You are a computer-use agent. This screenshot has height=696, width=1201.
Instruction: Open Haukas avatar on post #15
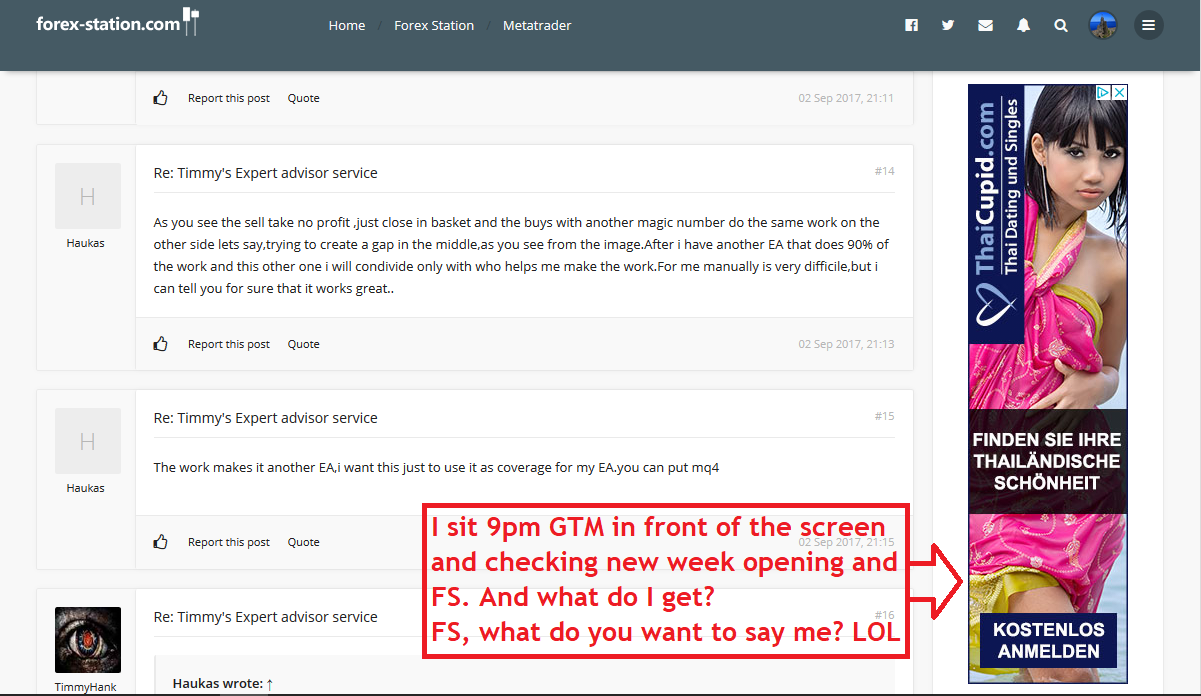[87, 441]
